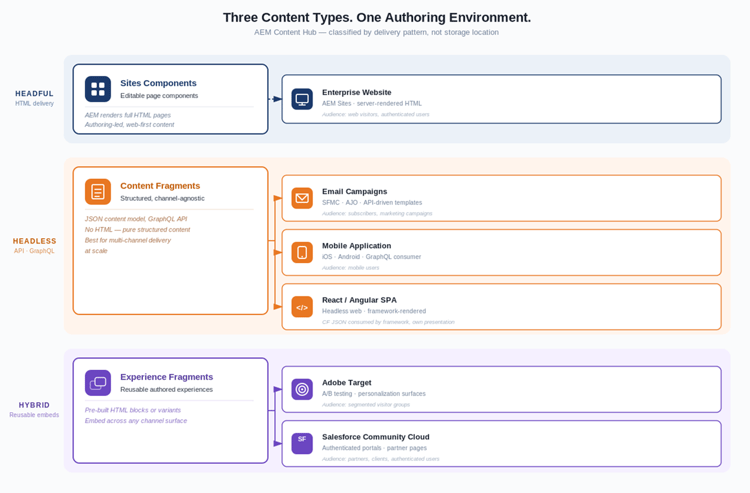This screenshot has height=493, width=750.
Task: Click 'iOS · Android · GraphQL consumer' text
Action: 371,257
